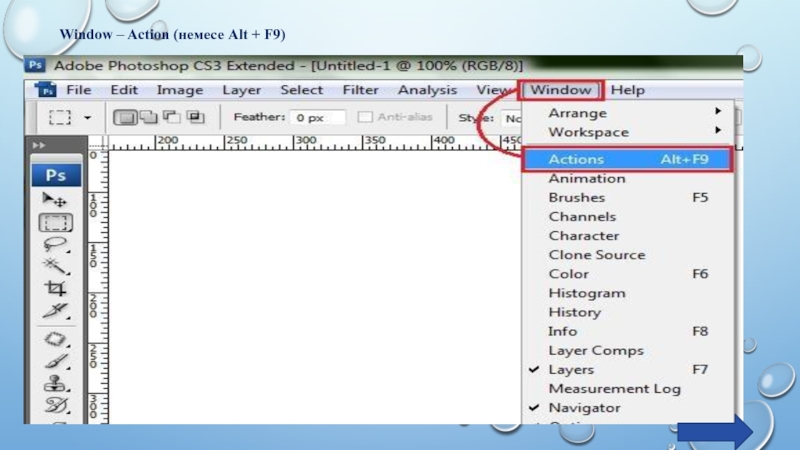This screenshot has height=450, width=800.
Task: Select the Move tool
Action: point(55,200)
